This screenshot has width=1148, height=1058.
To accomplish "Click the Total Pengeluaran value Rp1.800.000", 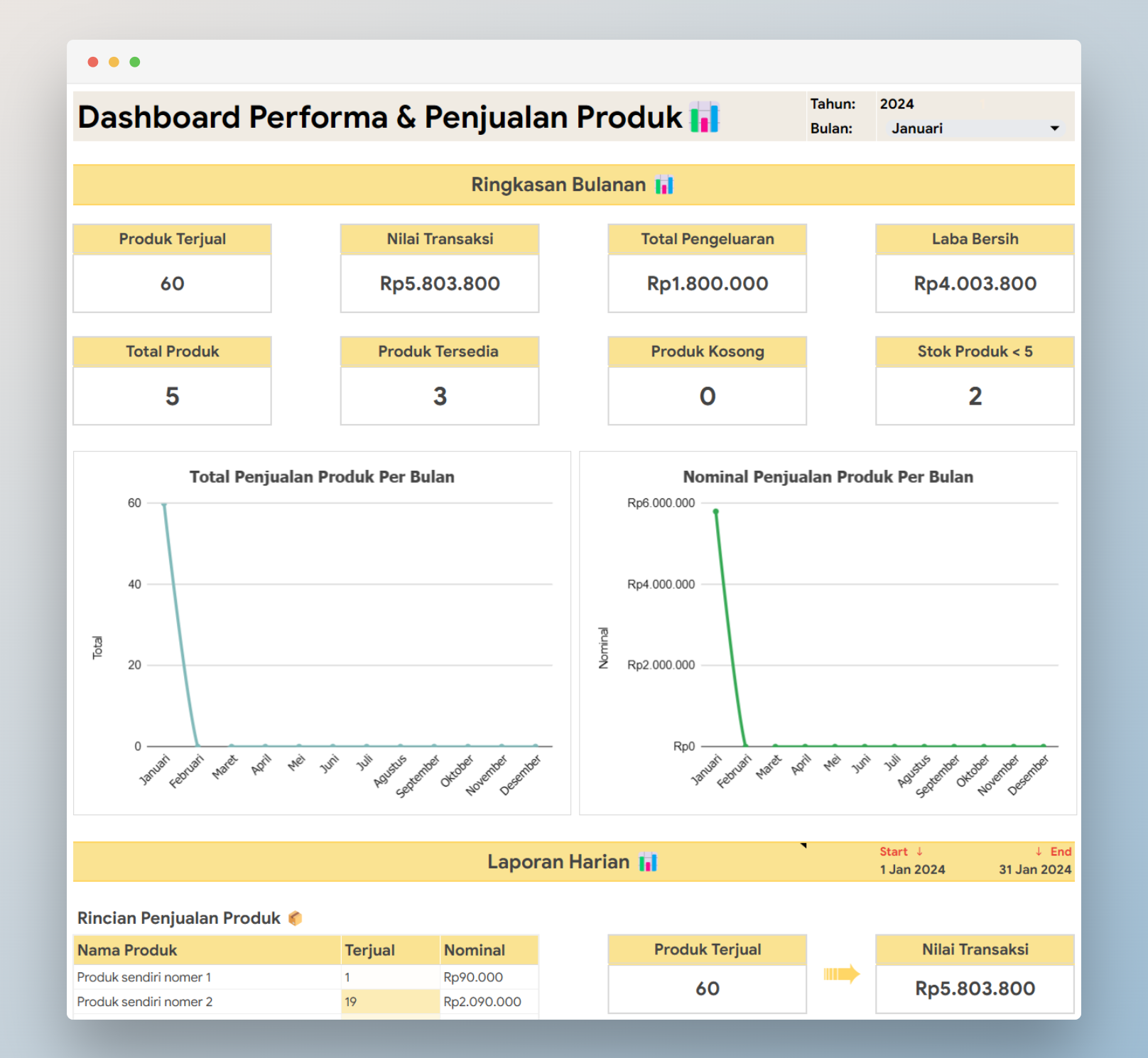I will click(708, 283).
